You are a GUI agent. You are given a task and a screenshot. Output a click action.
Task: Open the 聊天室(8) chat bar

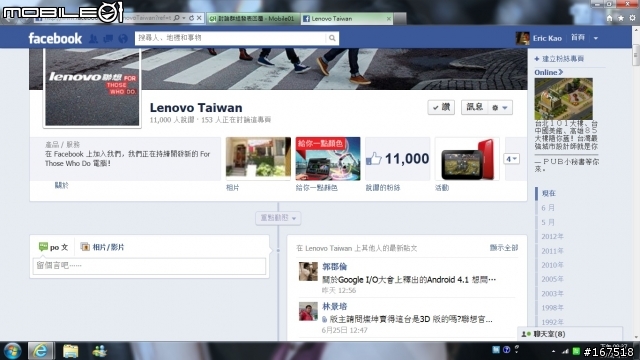(x=570, y=334)
